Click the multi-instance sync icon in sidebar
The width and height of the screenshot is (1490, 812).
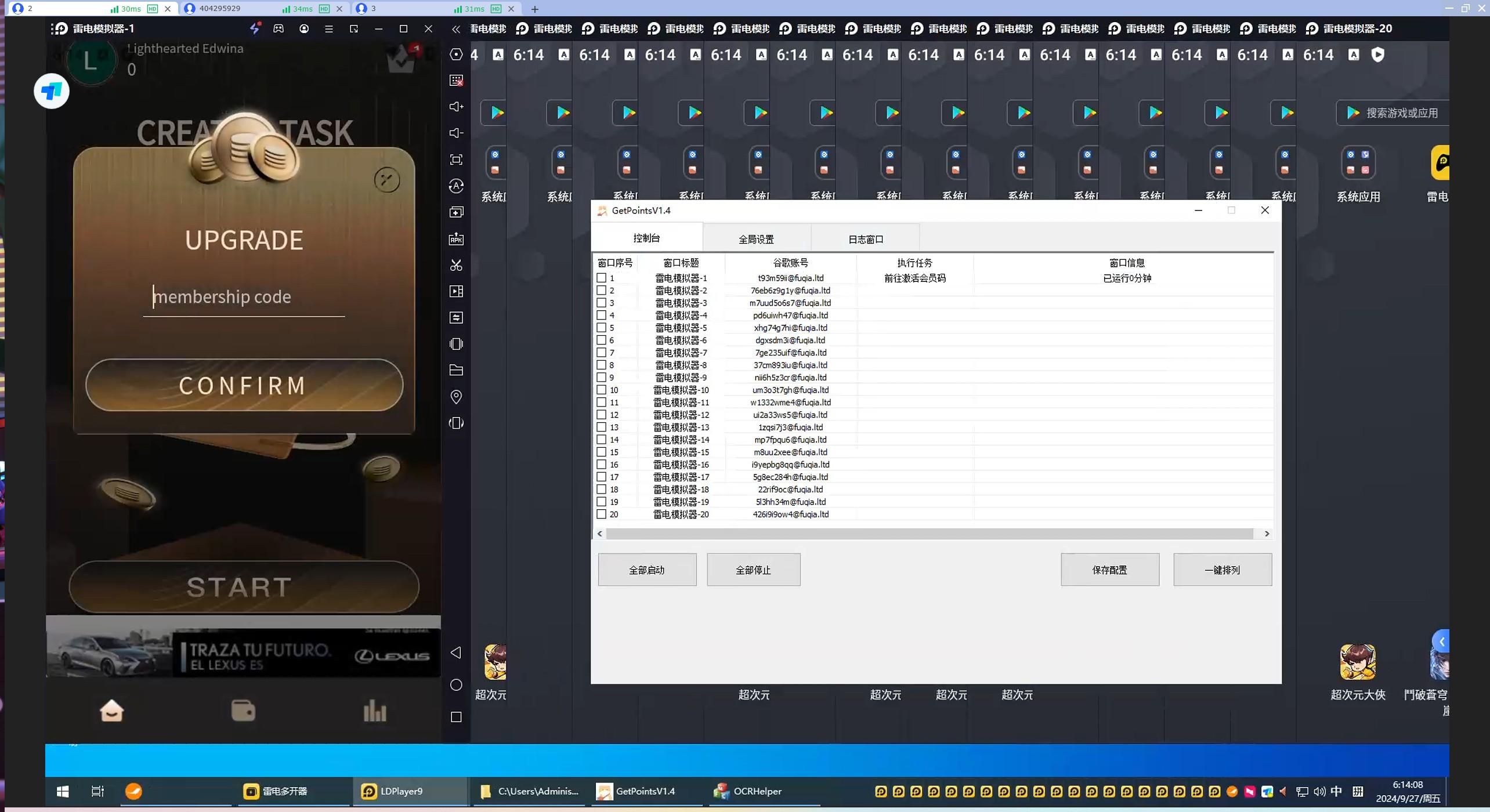point(456,317)
